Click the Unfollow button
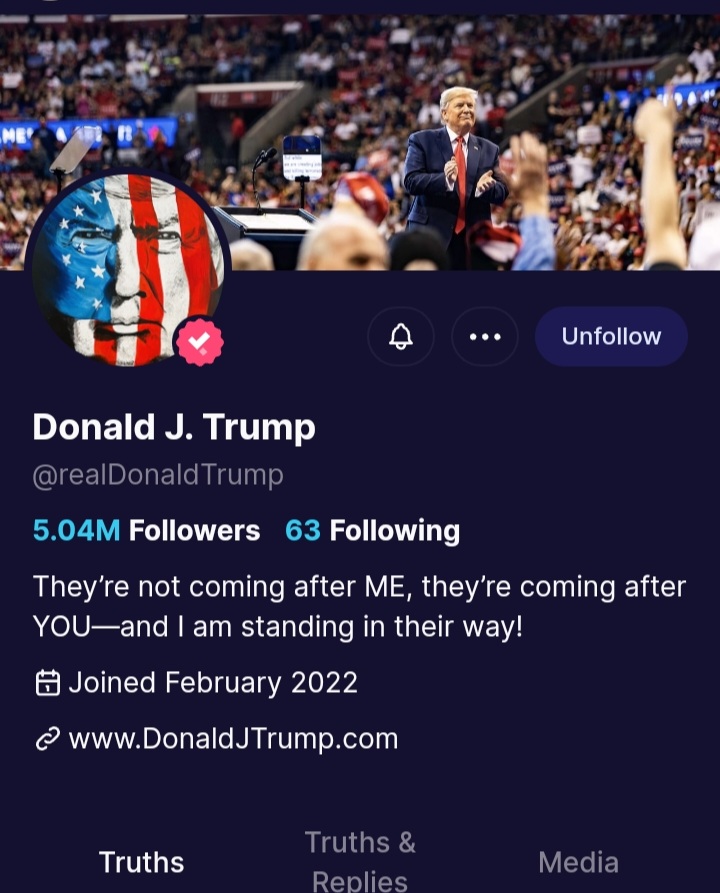720x893 pixels. [x=611, y=337]
